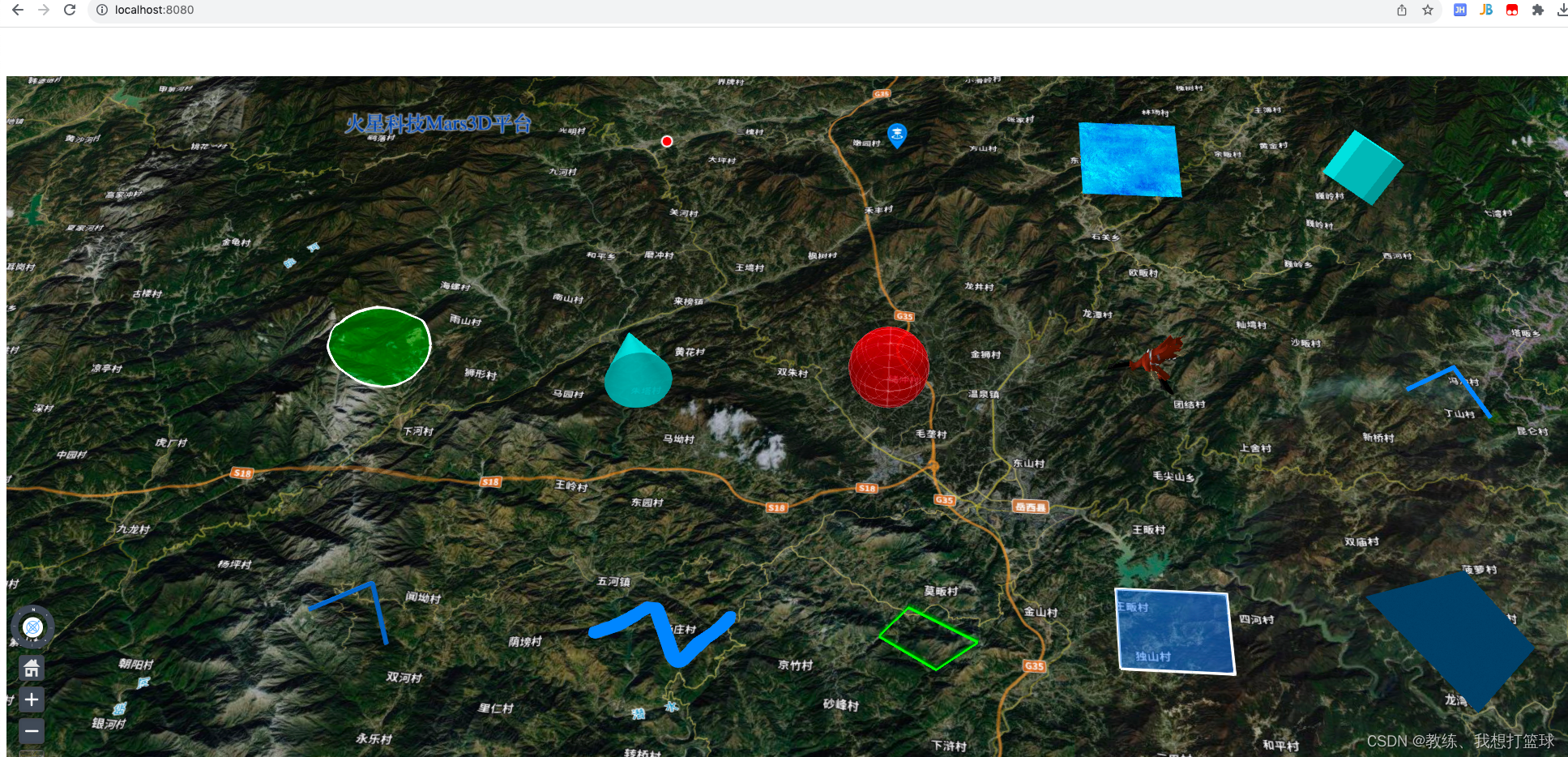Zoom in the map with plus
1568x757 pixels.
[32, 699]
